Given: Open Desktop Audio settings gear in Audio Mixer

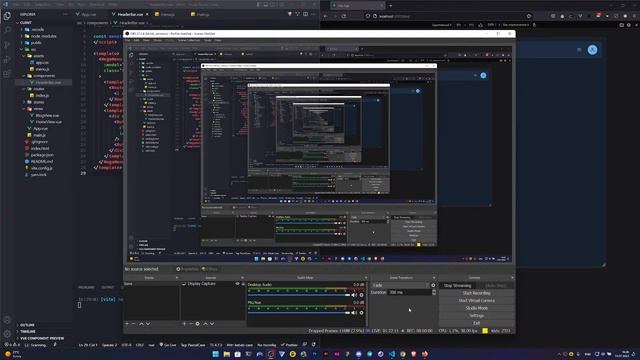Looking at the screenshot, I should click(x=361, y=295).
